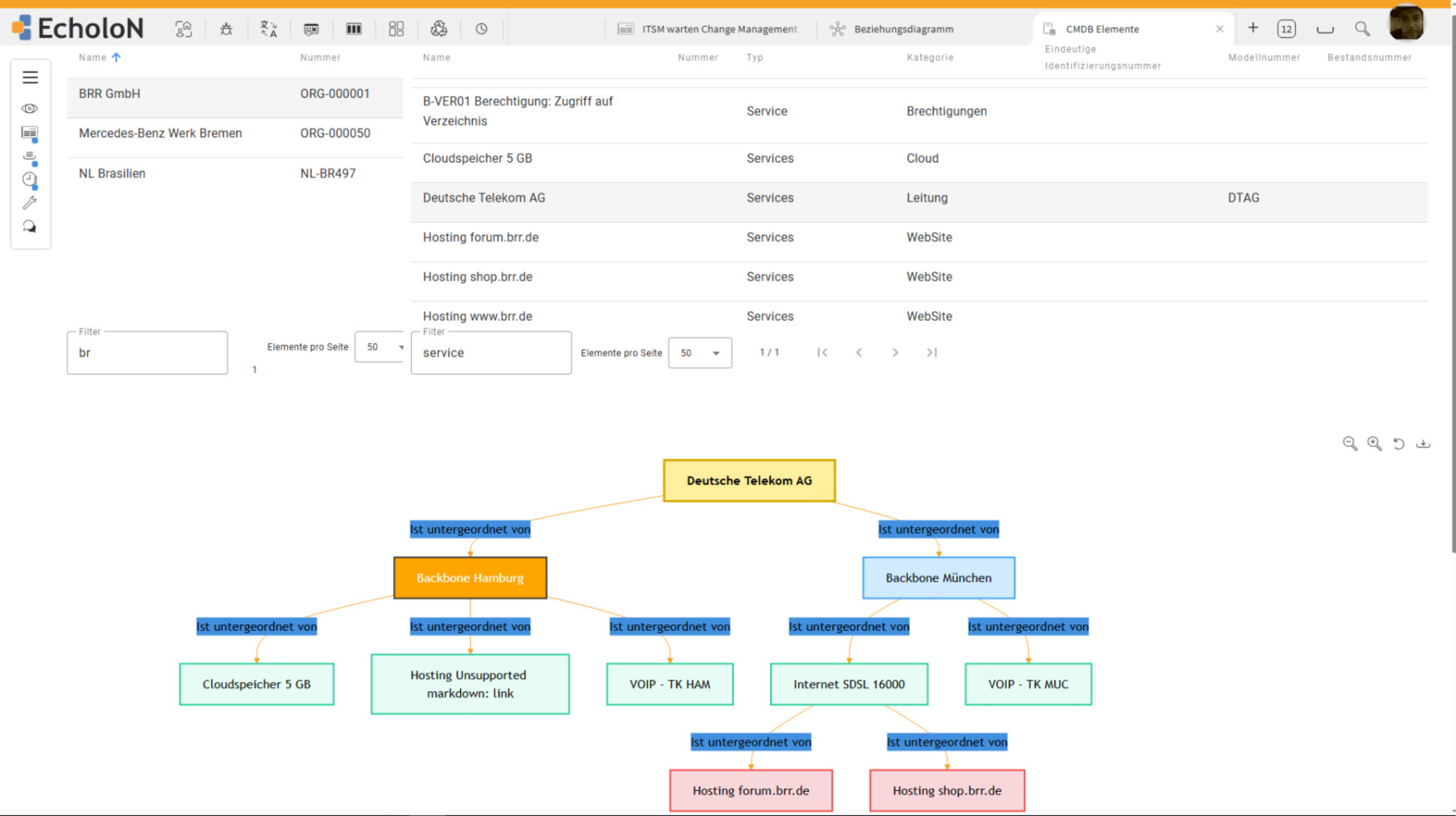Image resolution: width=1456 pixels, height=816 pixels.
Task: Click the VOIP - TK HAM diagram node
Action: click(x=669, y=684)
